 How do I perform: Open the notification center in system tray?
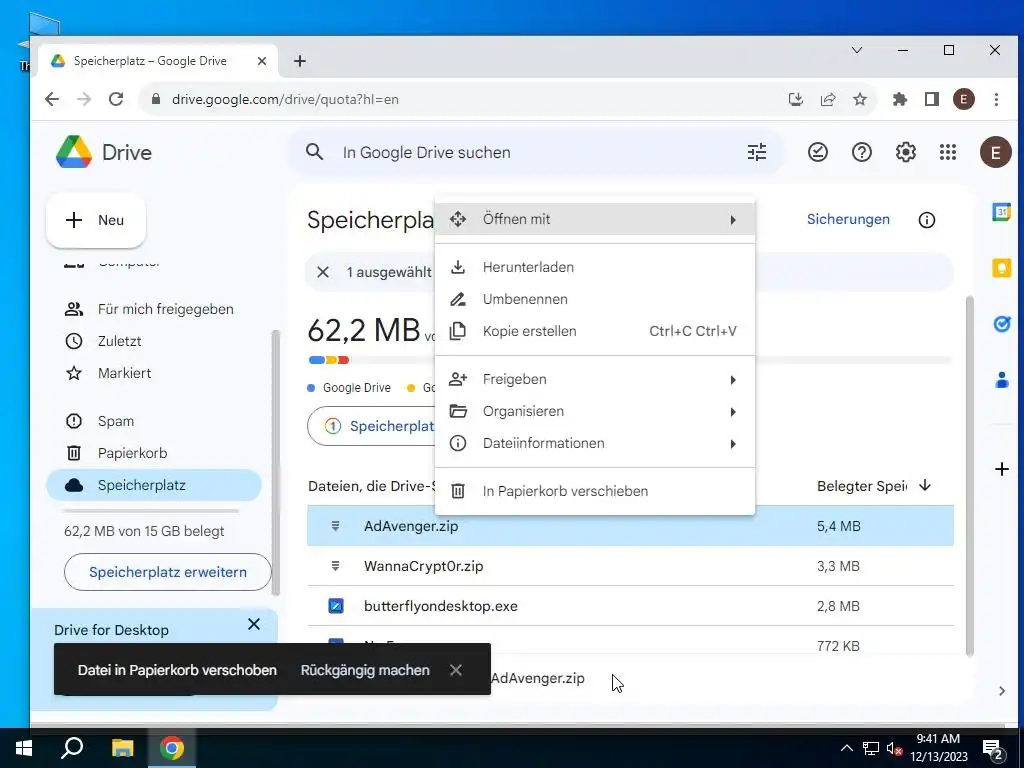[994, 748]
